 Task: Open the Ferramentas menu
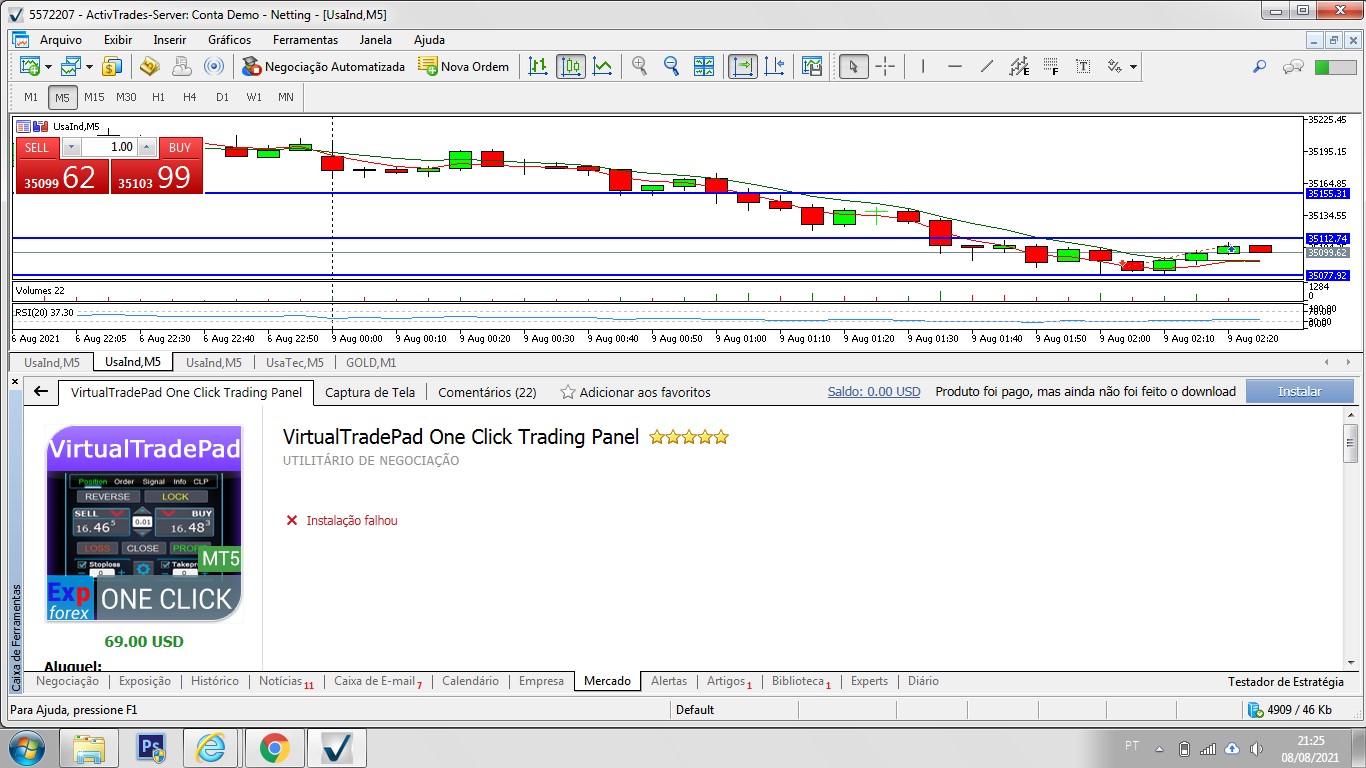[x=305, y=40]
